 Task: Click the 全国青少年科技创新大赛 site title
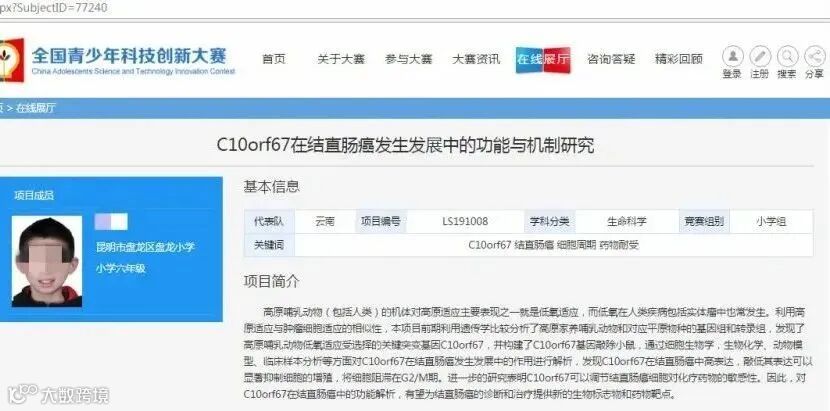pyautogui.click(x=129, y=56)
